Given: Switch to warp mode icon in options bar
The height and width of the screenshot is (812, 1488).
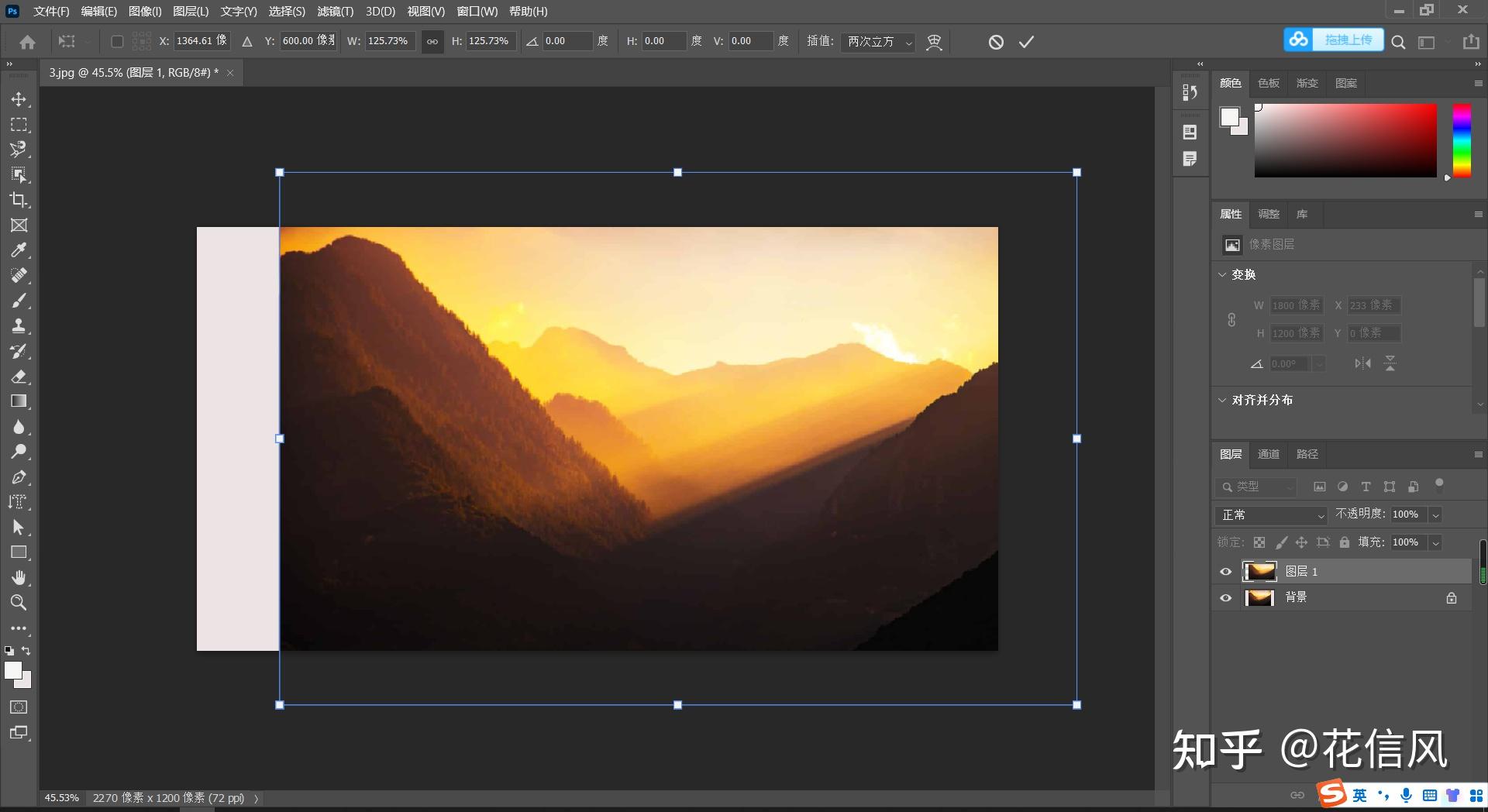Looking at the screenshot, I should pyautogui.click(x=934, y=42).
